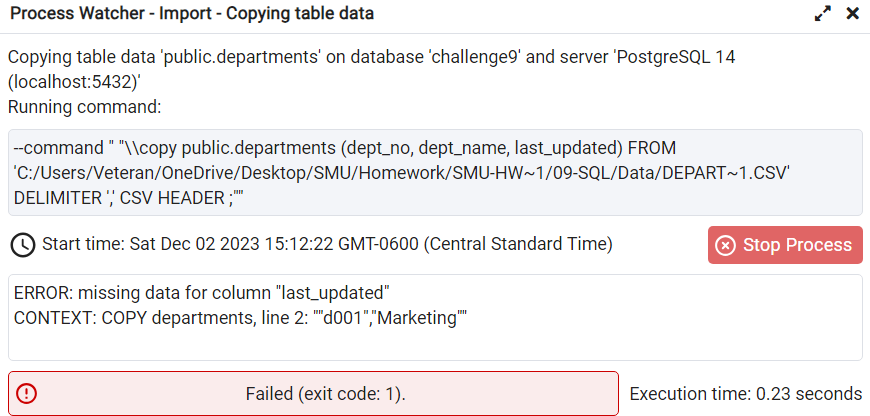Click the Process Watcher dialog title

coord(192,14)
